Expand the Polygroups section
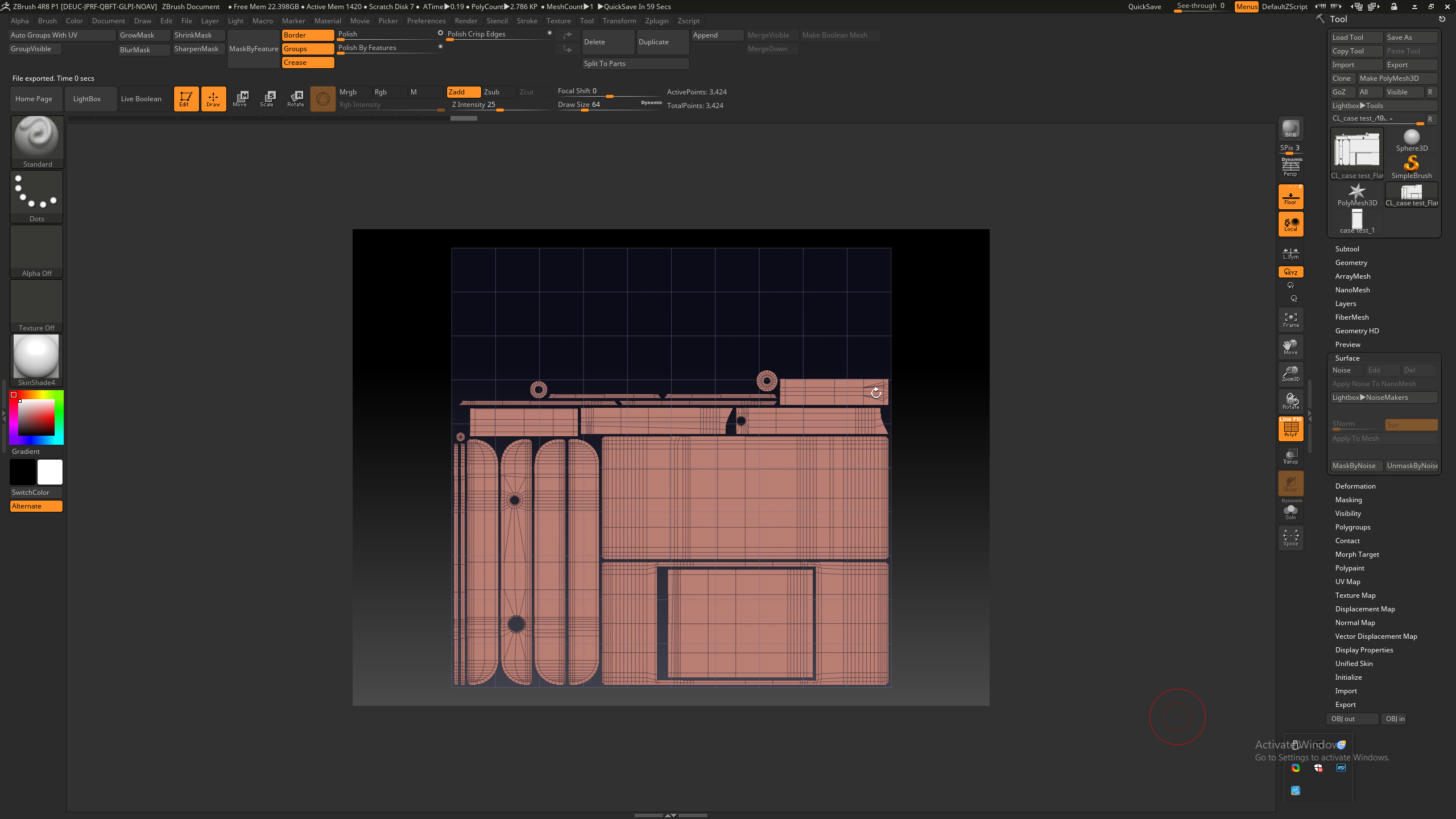 pos(1352,527)
